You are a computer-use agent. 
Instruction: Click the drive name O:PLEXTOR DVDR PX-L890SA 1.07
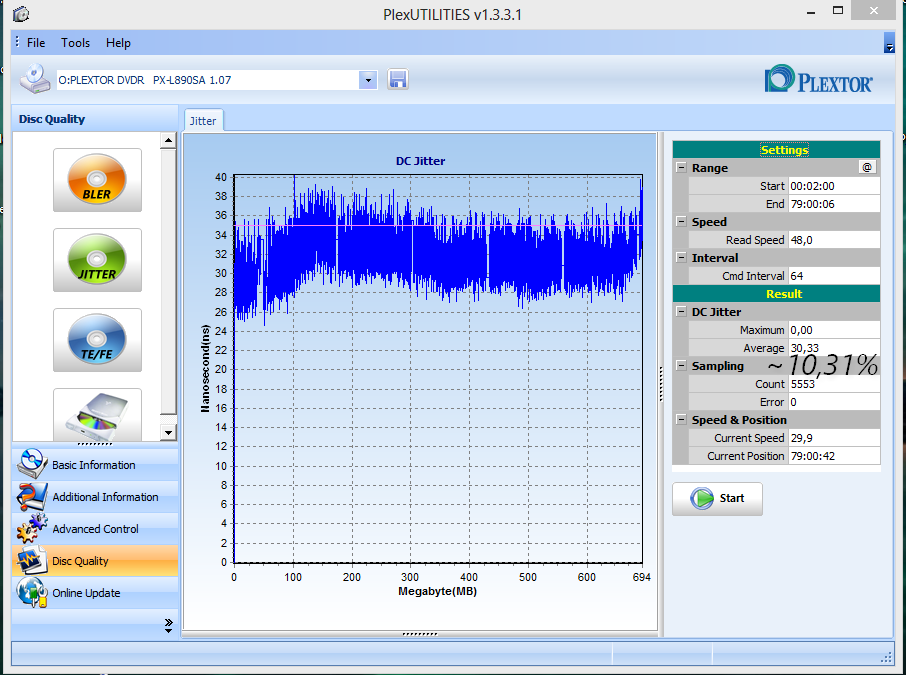(144, 80)
